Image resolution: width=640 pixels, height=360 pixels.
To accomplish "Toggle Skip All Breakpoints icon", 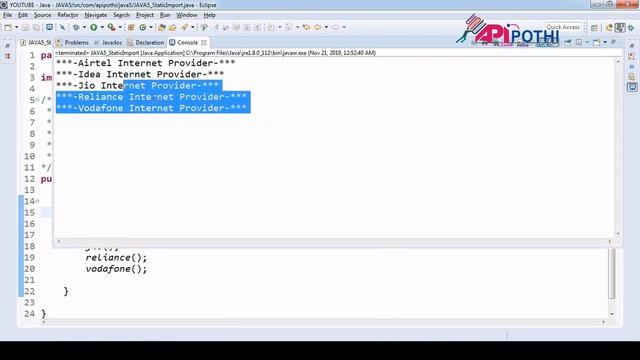I will tap(62, 27).
